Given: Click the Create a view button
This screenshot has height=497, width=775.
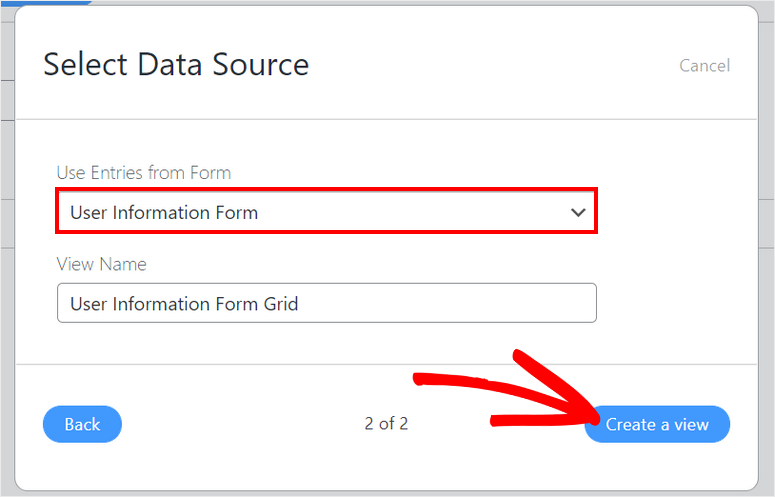Looking at the screenshot, I should [x=657, y=424].
